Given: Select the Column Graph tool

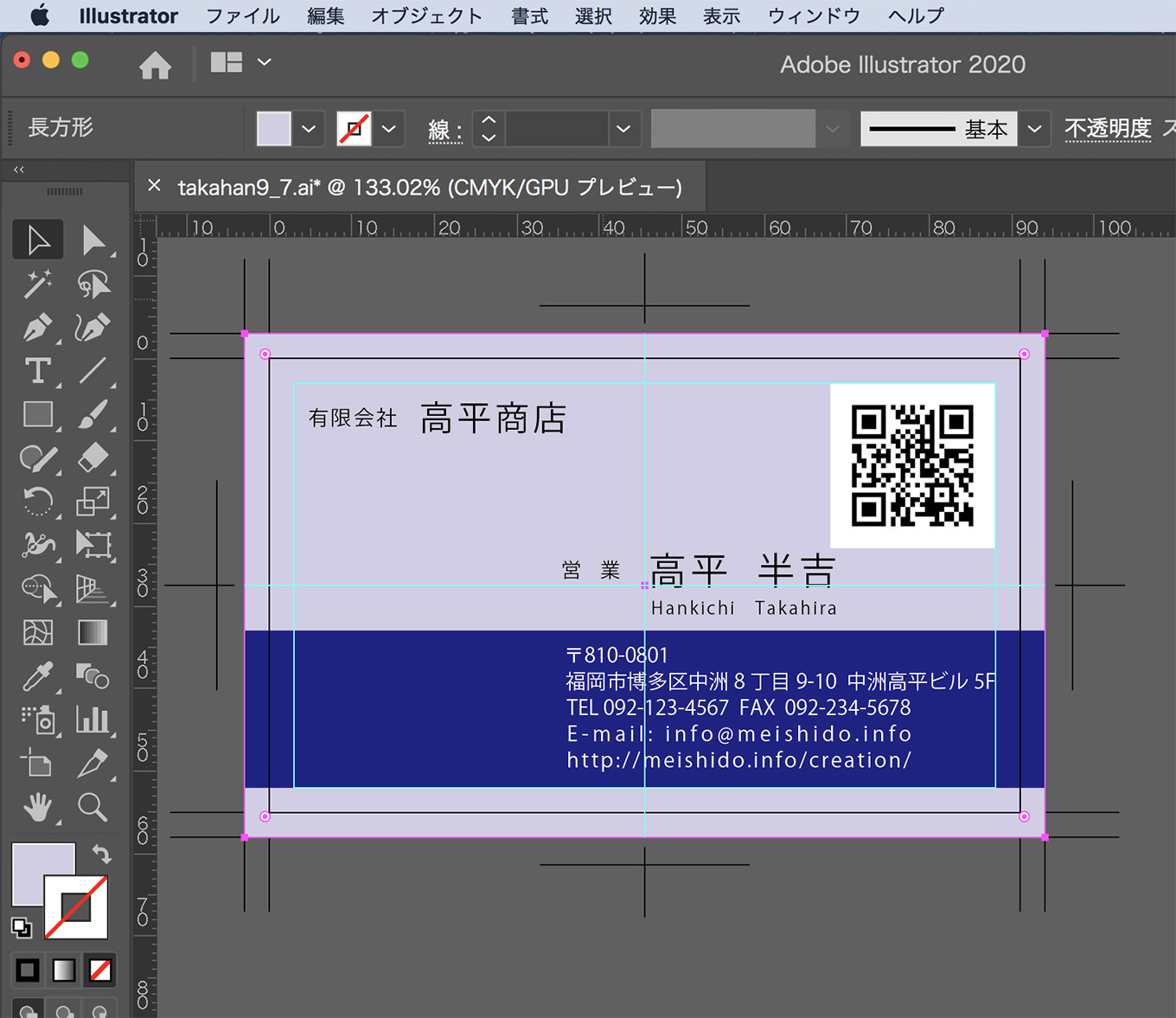Looking at the screenshot, I should pyautogui.click(x=93, y=720).
